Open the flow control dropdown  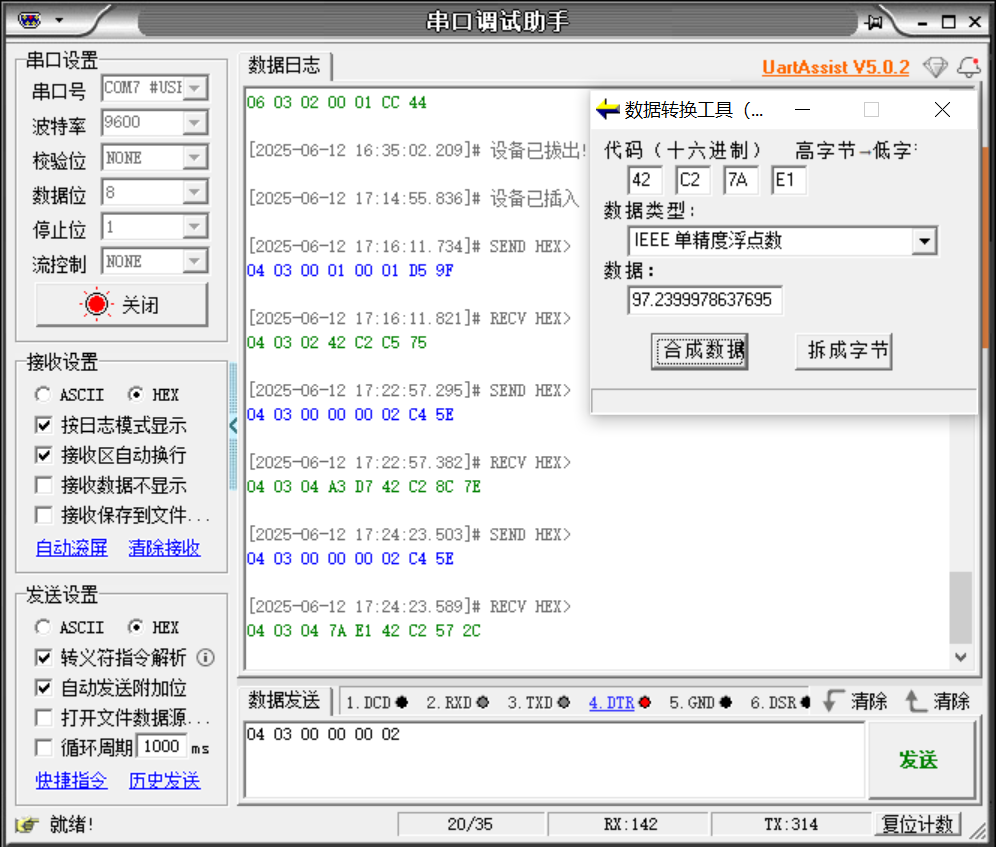coord(195,261)
